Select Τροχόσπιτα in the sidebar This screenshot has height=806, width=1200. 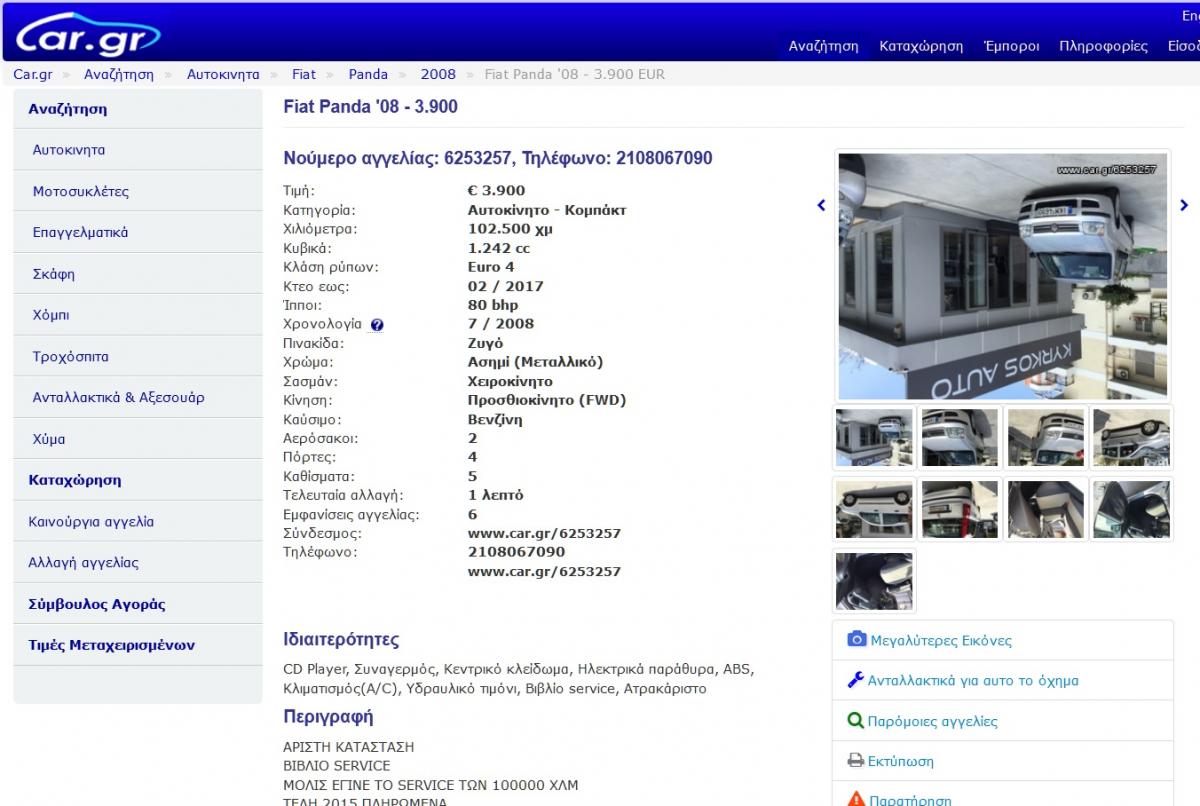(138, 356)
